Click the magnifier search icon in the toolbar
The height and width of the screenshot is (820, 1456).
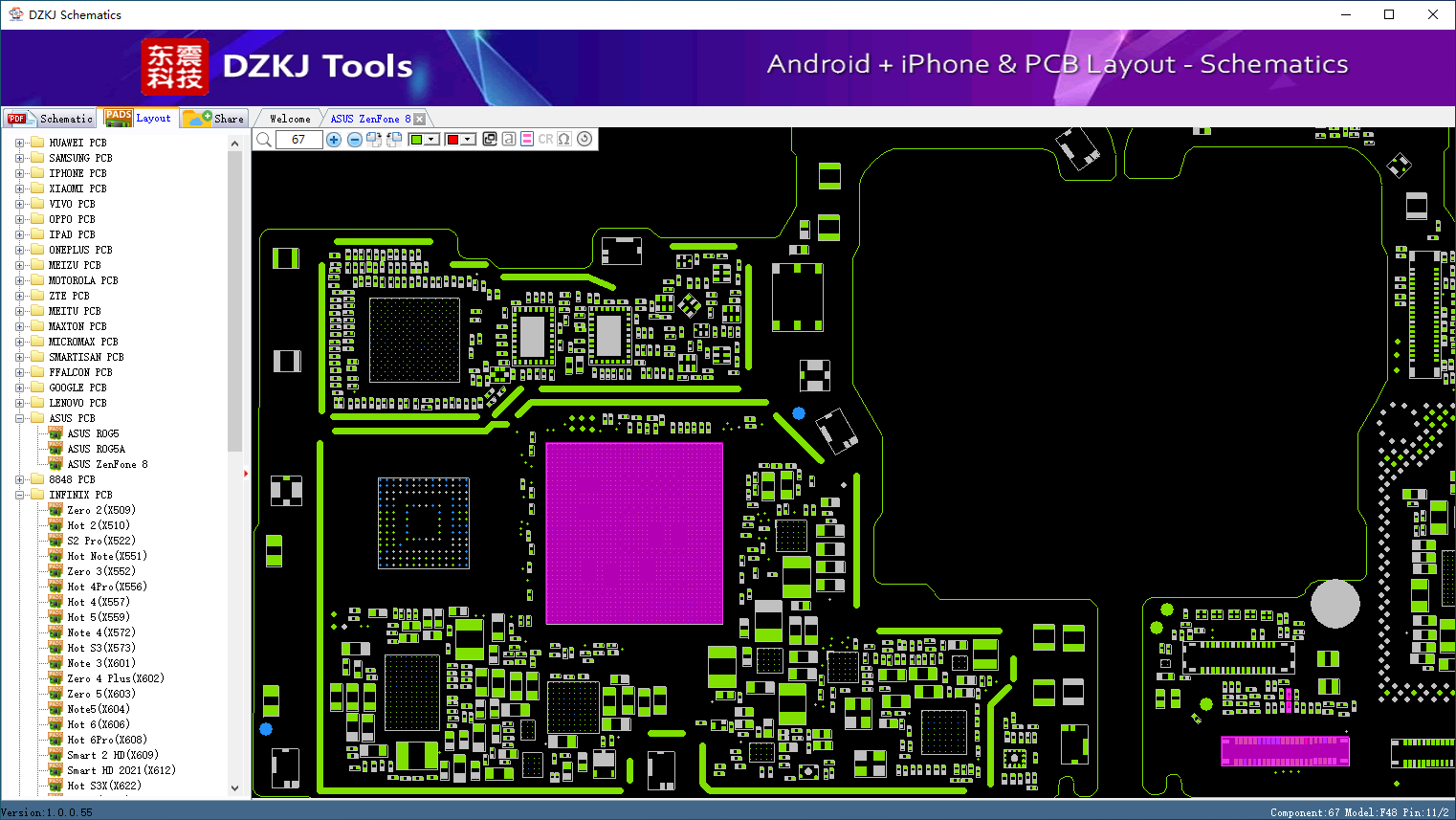(x=264, y=140)
